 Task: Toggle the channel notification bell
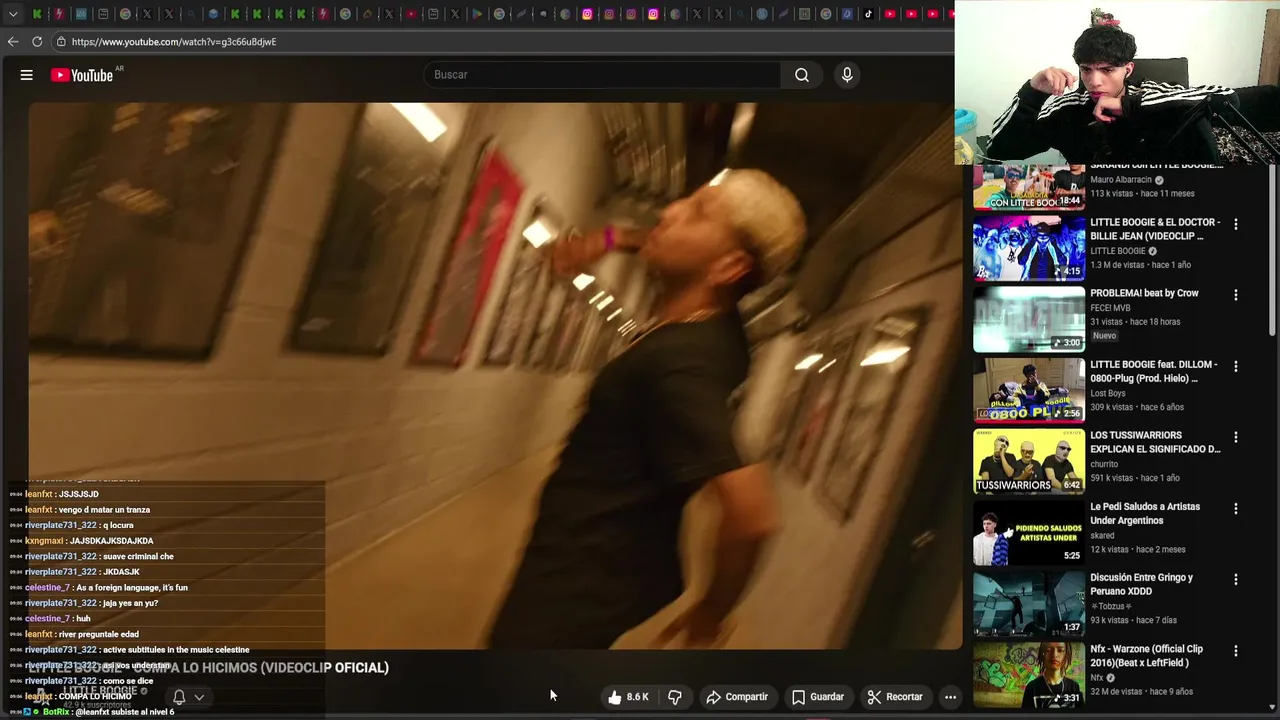pyautogui.click(x=179, y=697)
